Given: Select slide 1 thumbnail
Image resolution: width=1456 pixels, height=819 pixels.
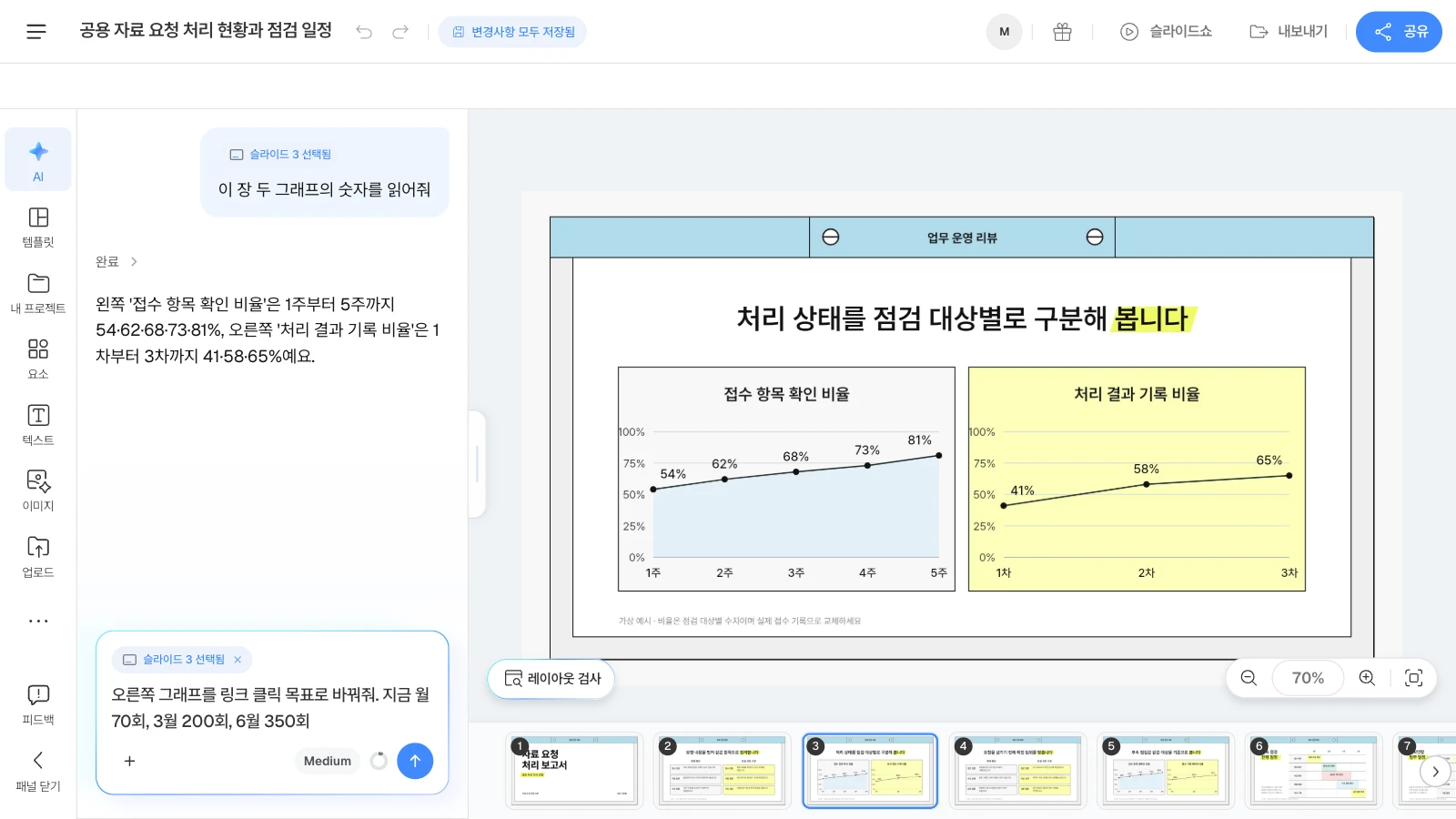Looking at the screenshot, I should [x=574, y=771].
